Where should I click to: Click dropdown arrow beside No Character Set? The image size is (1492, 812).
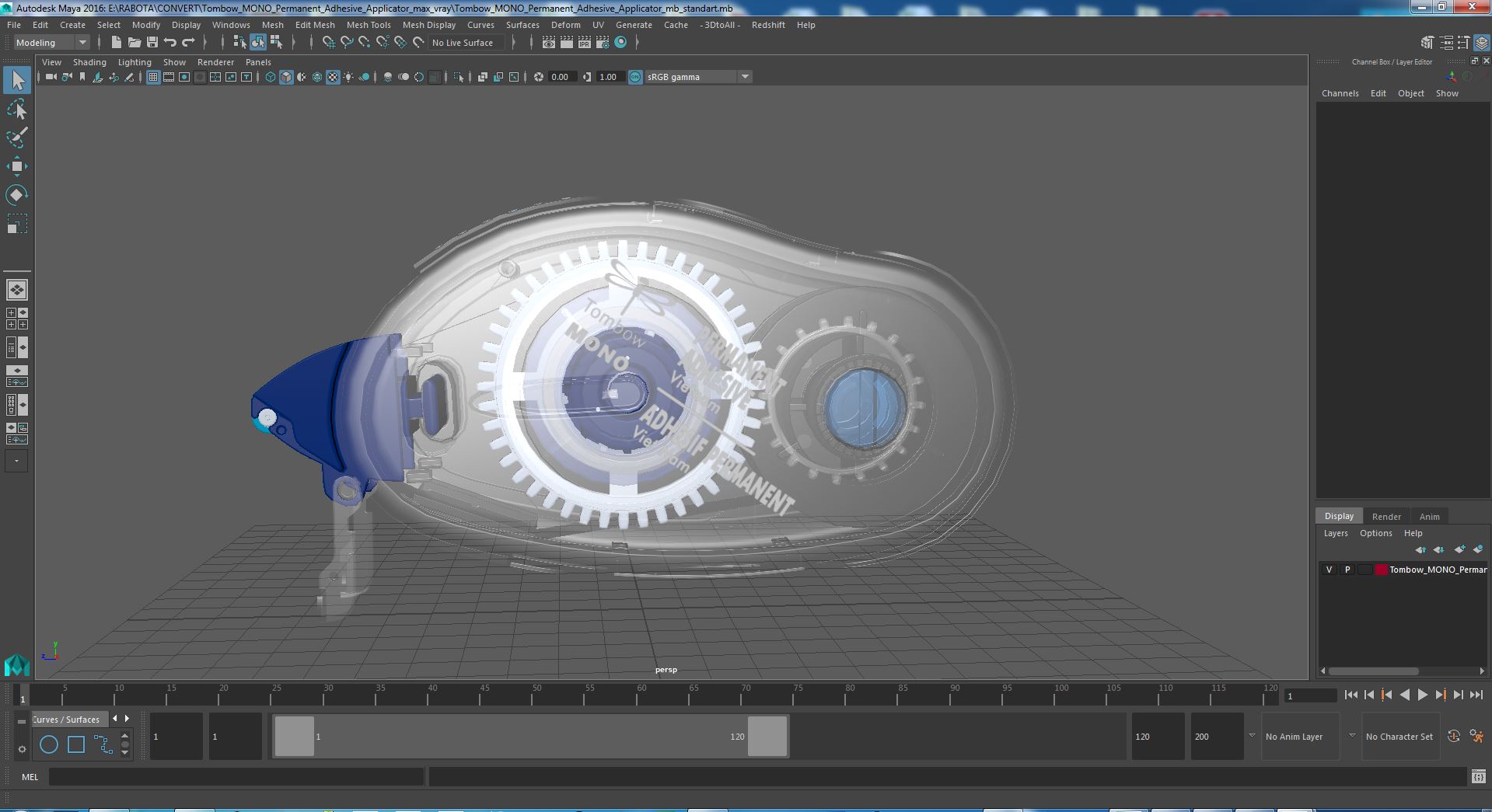[1352, 736]
